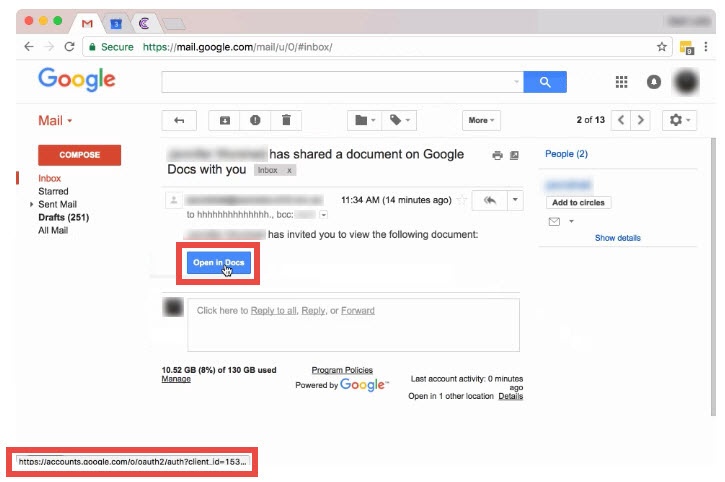Click the Show details link
Screen dimensions: 725x482
[618, 238]
